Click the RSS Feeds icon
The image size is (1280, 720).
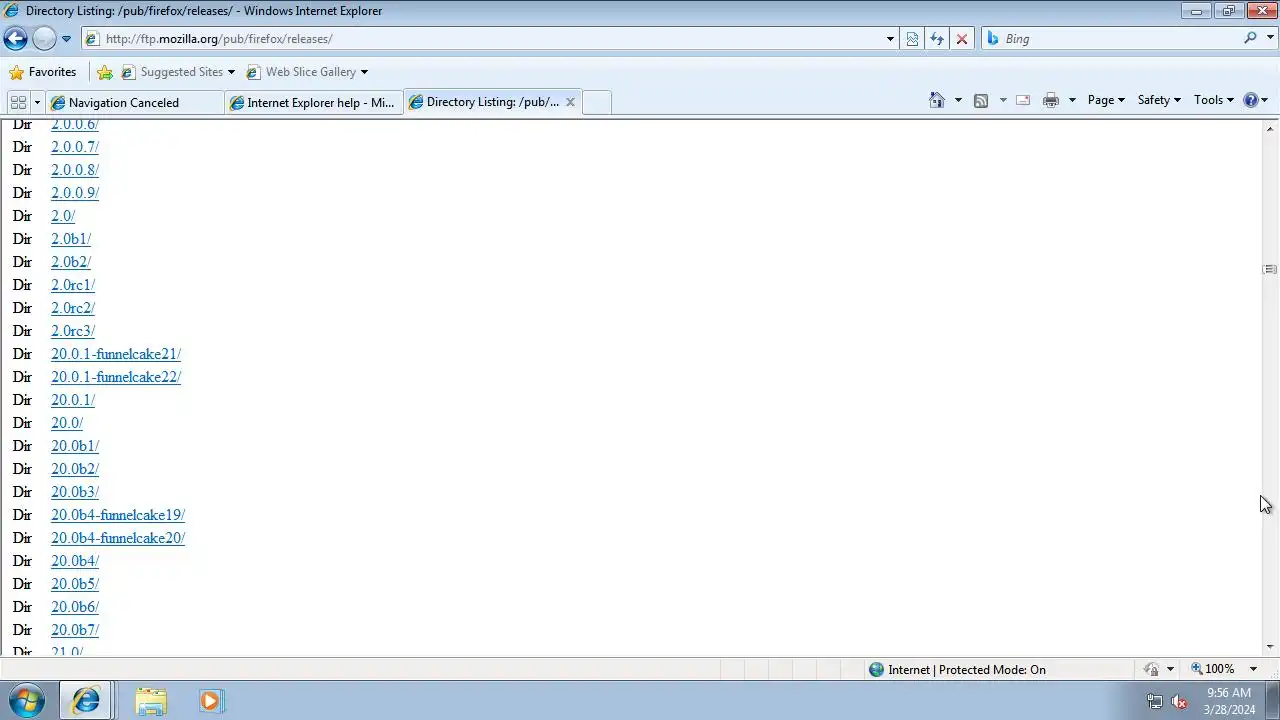point(981,100)
